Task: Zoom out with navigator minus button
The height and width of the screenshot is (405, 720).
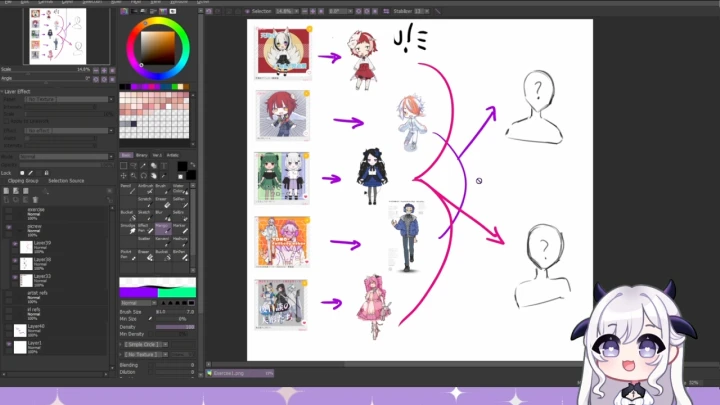Action: pos(96,70)
